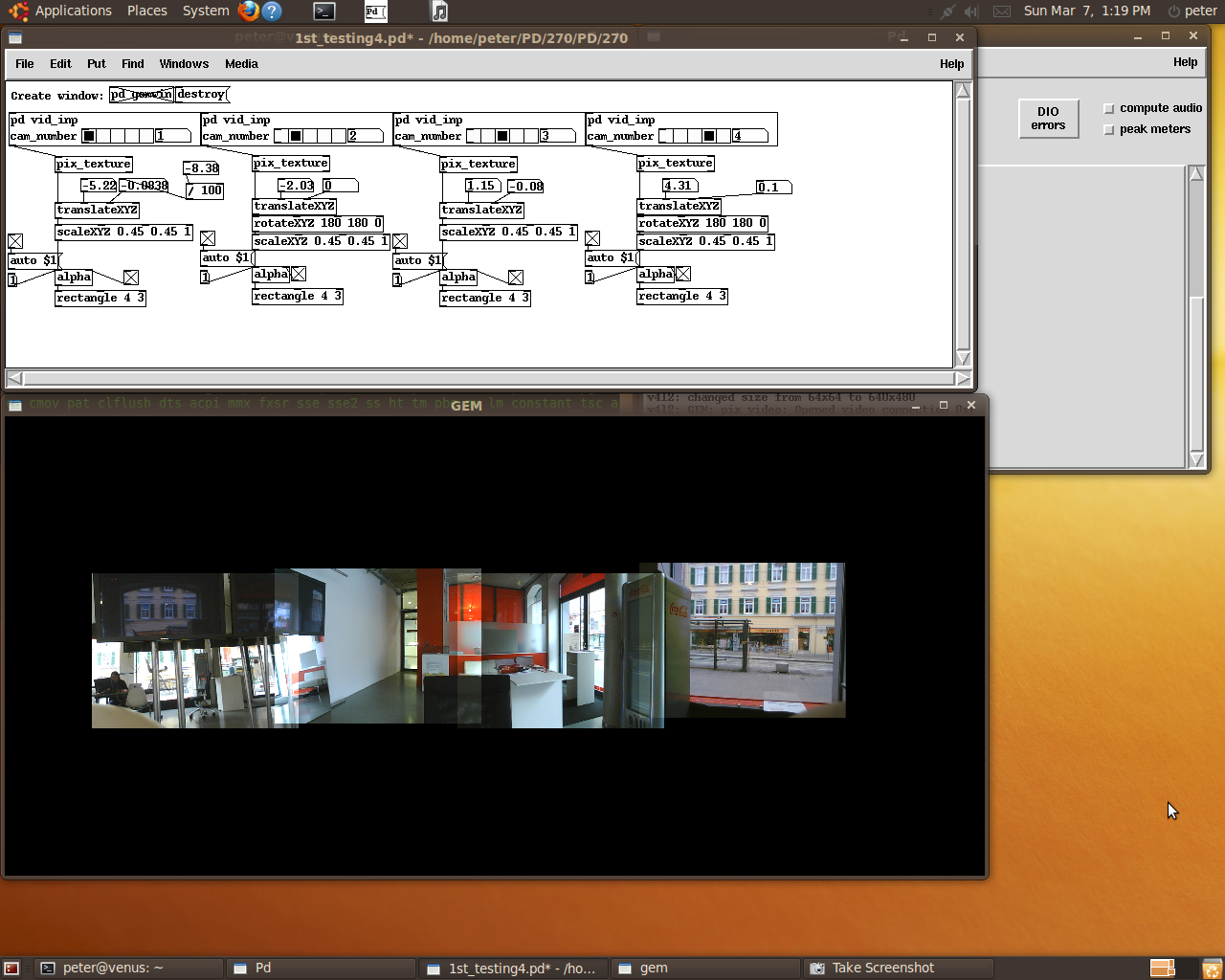Click patch window vertical scrollbar up arrow
Image resolution: width=1225 pixels, height=980 pixels.
964,91
